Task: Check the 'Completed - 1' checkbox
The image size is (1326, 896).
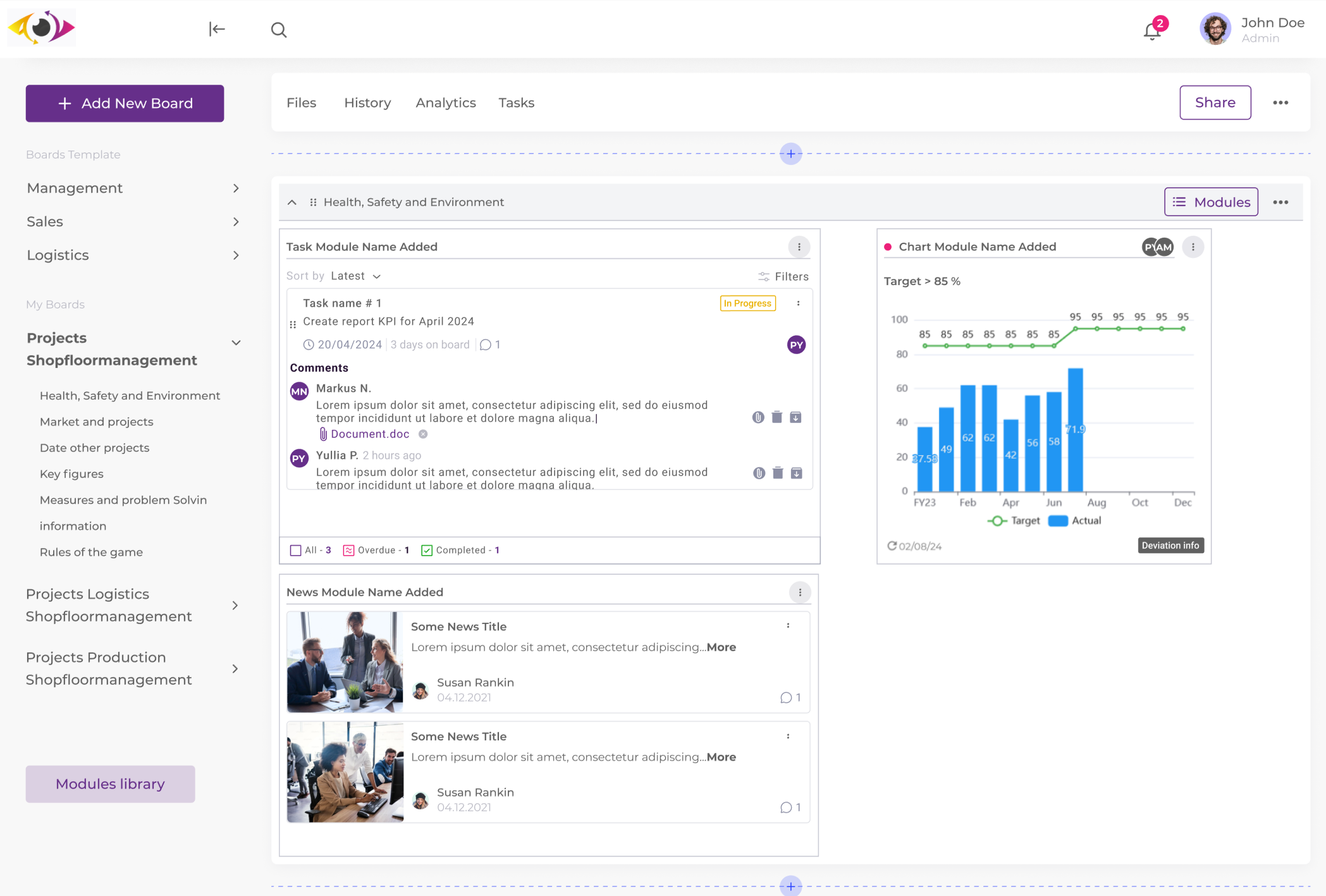Action: coord(427,550)
